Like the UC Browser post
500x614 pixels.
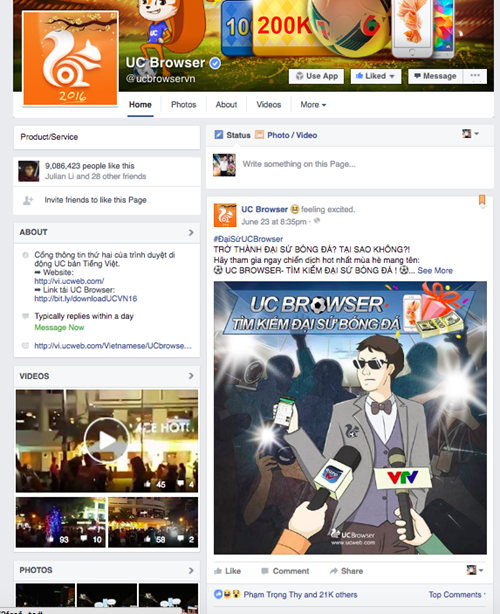click(227, 571)
